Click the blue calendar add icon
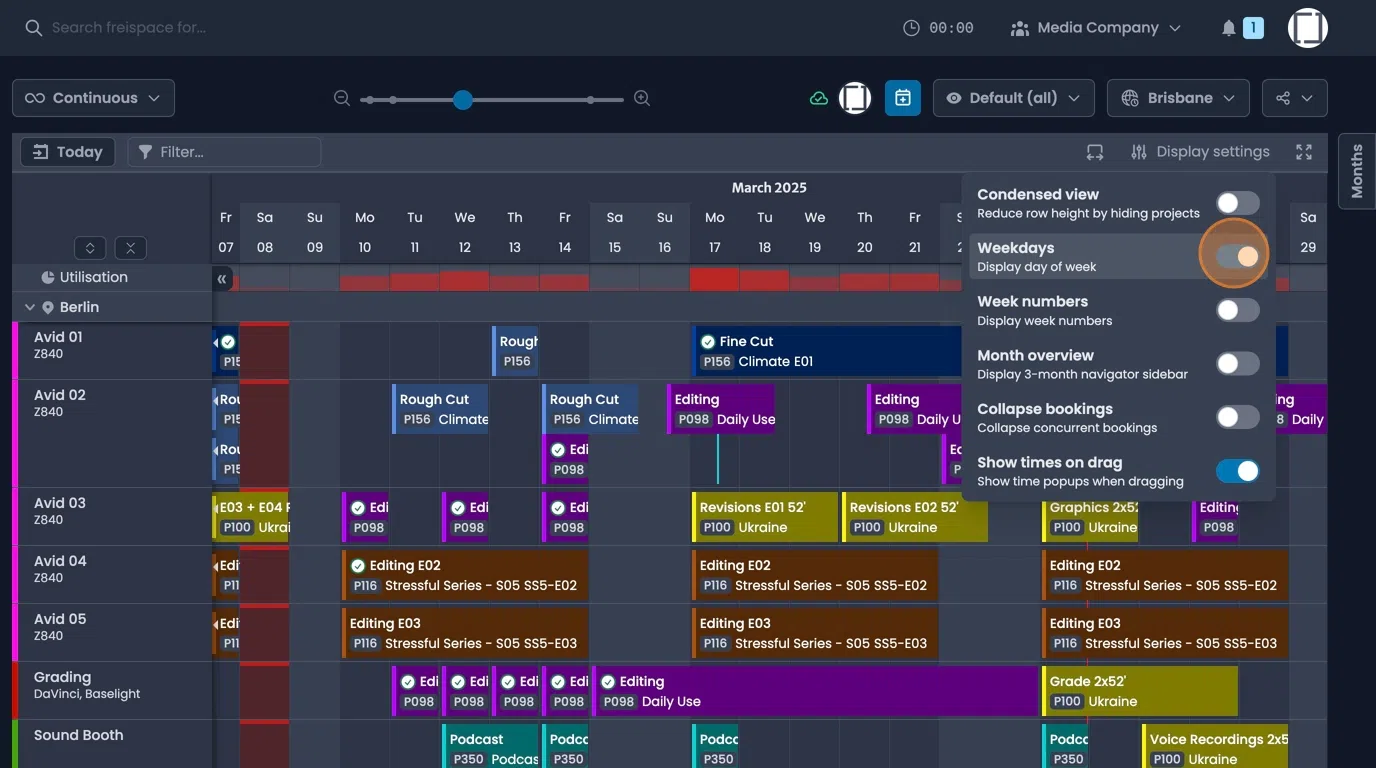The width and height of the screenshot is (1376, 768). click(902, 98)
